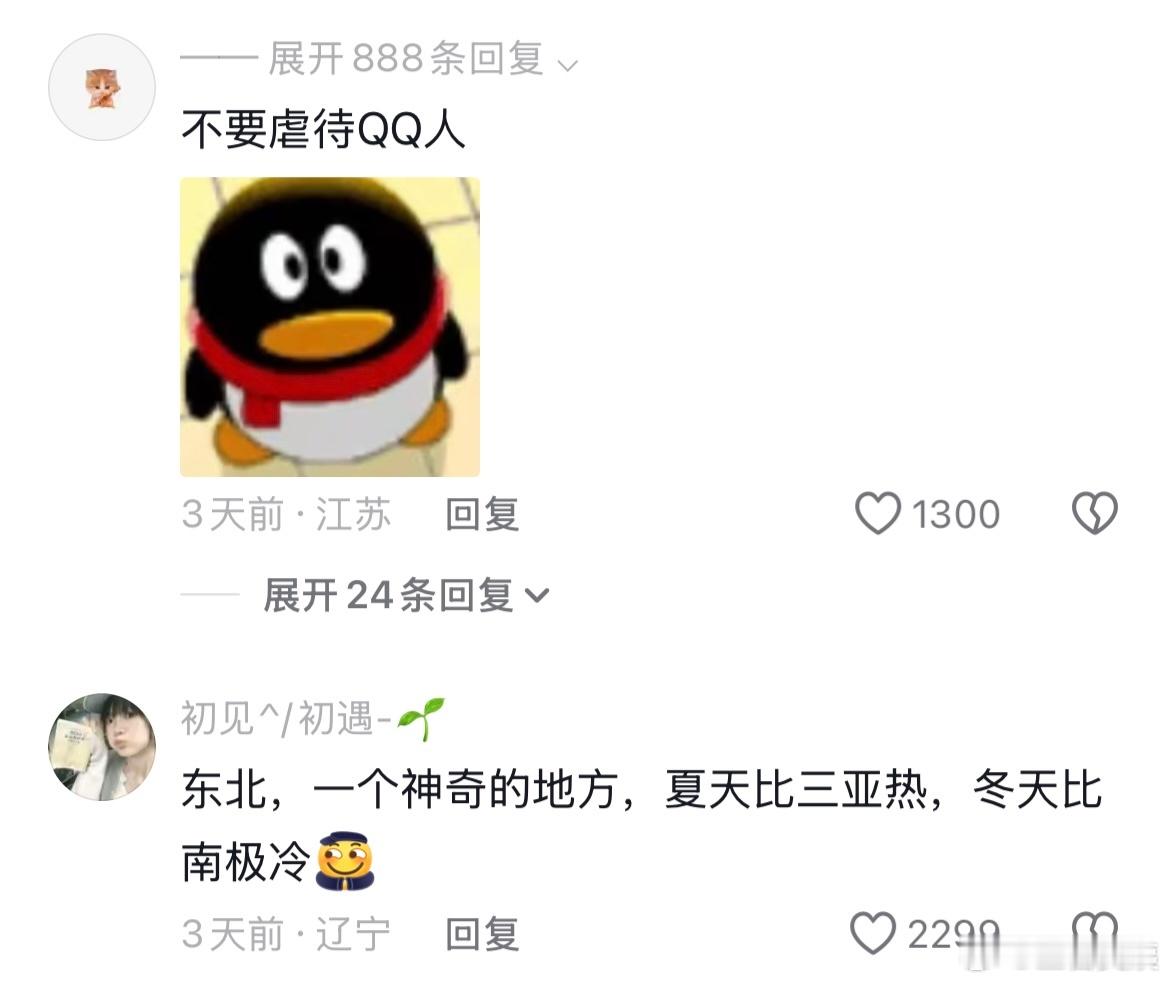Click the chevron beside 展开888条回复
The image size is (1169, 983).
coord(567,66)
